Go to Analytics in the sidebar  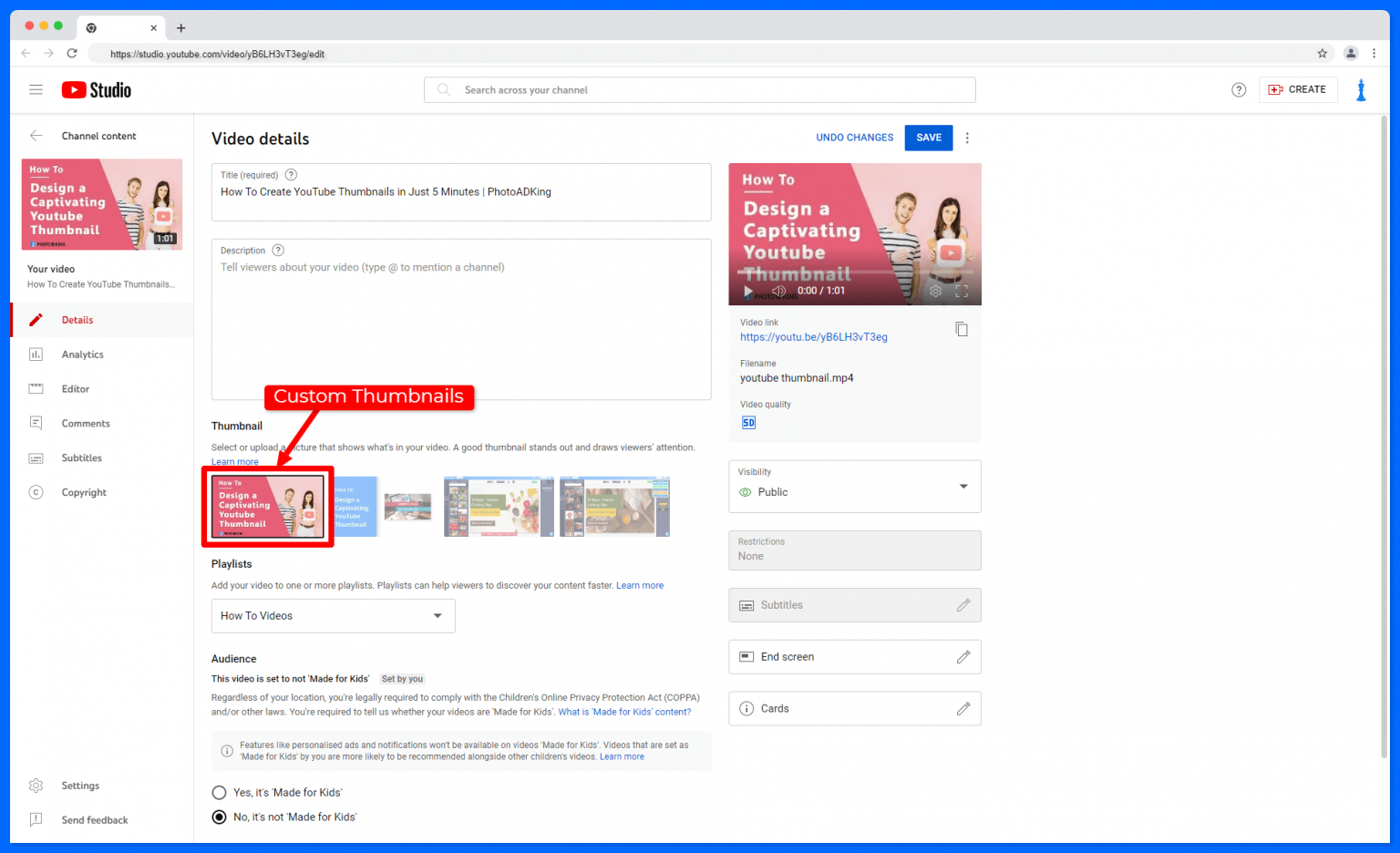tap(82, 355)
